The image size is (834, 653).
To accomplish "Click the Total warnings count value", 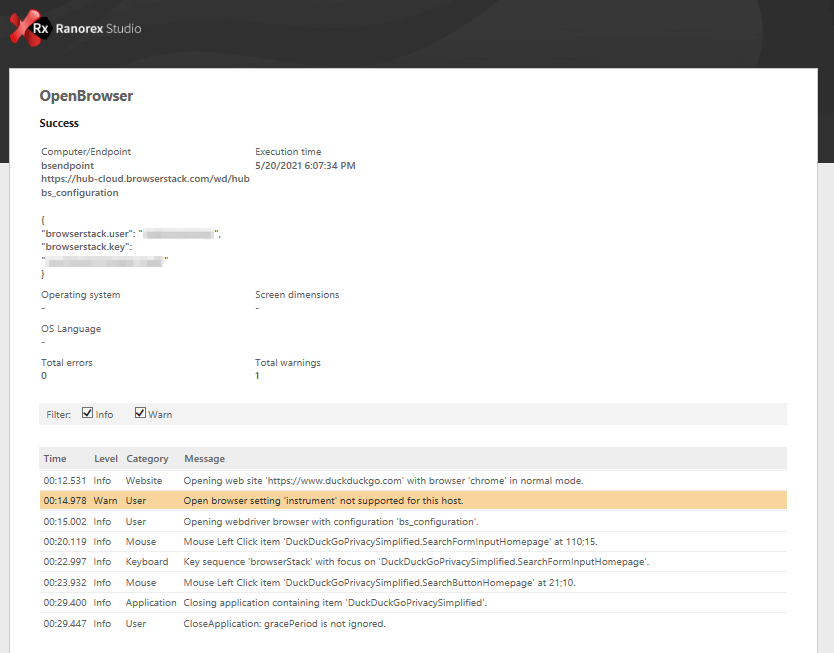I will pos(258,376).
